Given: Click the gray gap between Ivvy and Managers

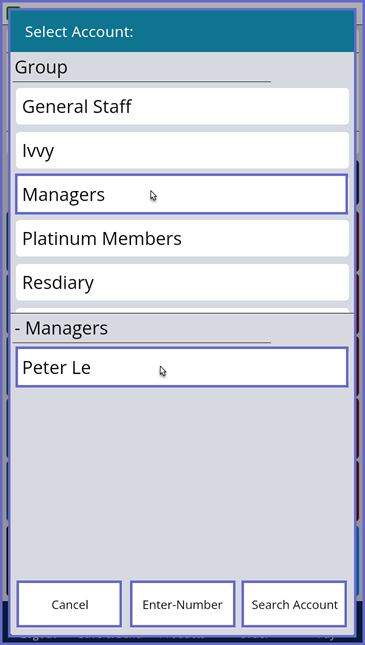Looking at the screenshot, I should 182,172.
